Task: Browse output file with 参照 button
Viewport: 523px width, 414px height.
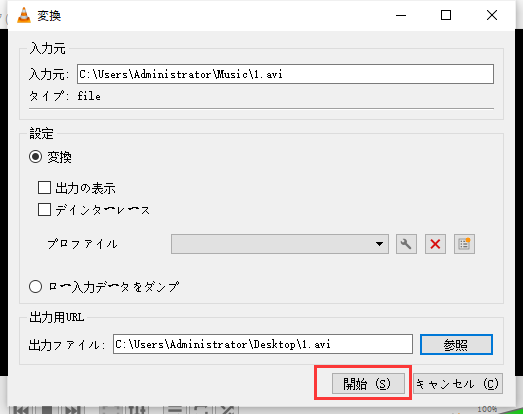Action: click(456, 344)
